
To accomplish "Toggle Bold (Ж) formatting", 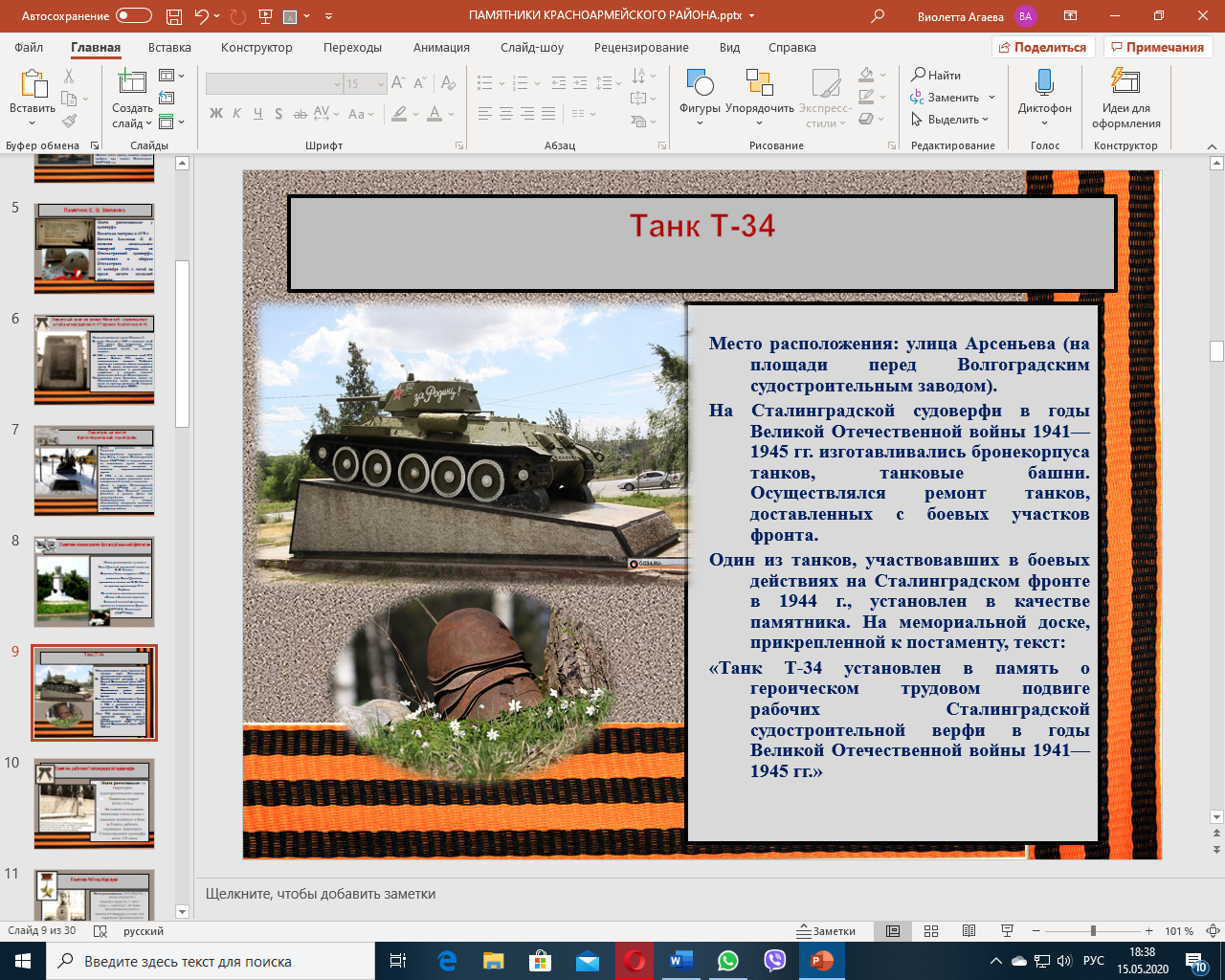I will 216,114.
